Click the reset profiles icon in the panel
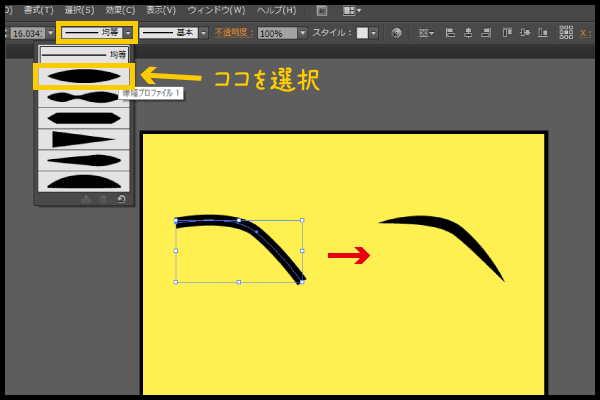The width and height of the screenshot is (600, 400). coord(122,198)
